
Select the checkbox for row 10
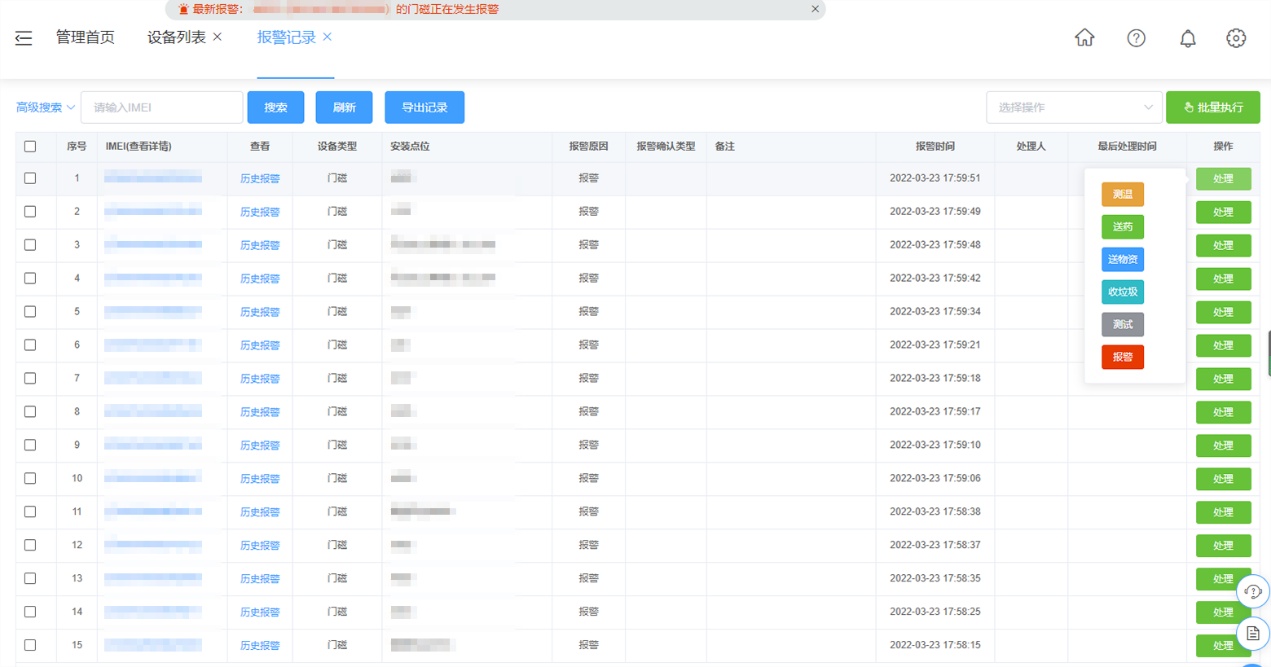tap(30, 478)
